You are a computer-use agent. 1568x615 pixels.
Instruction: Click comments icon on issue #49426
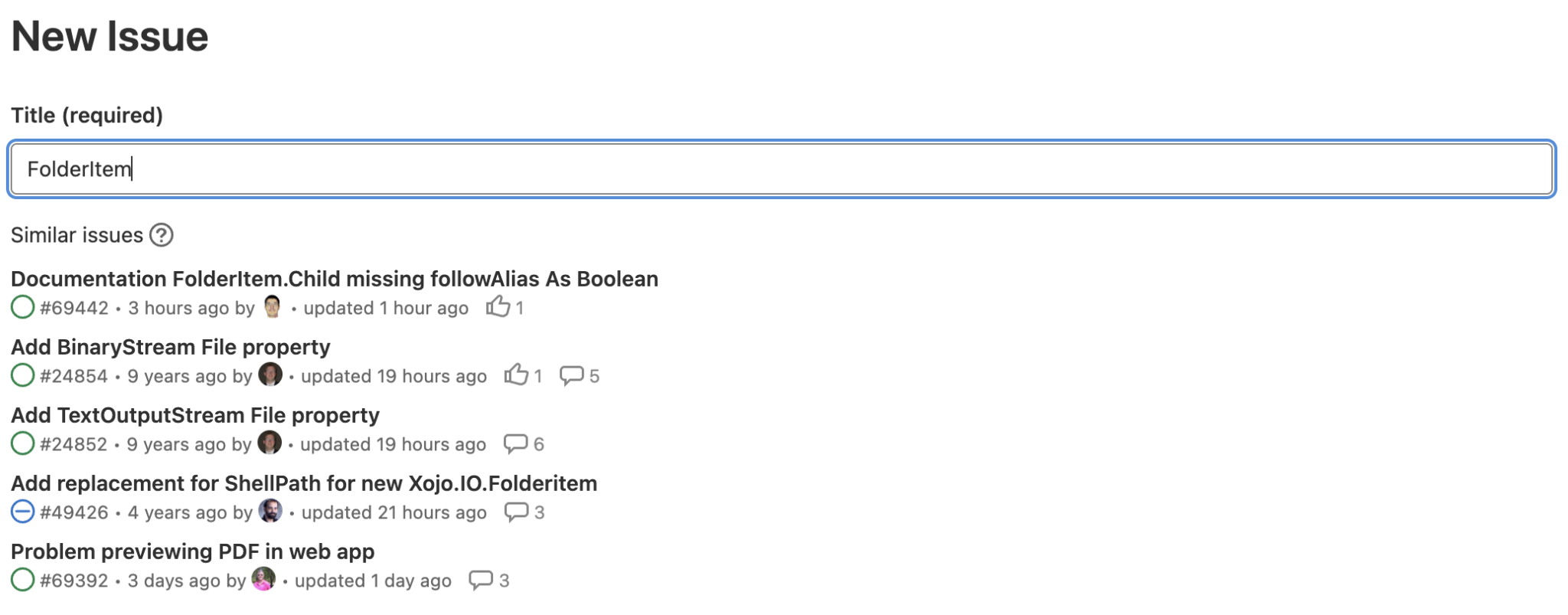516,512
